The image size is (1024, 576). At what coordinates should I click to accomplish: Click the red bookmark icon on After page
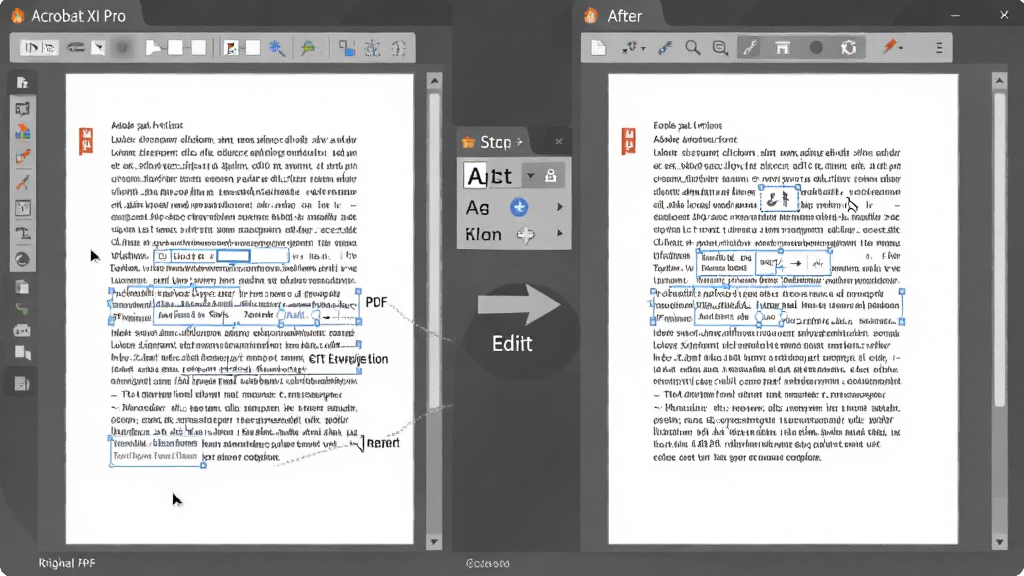[x=629, y=141]
